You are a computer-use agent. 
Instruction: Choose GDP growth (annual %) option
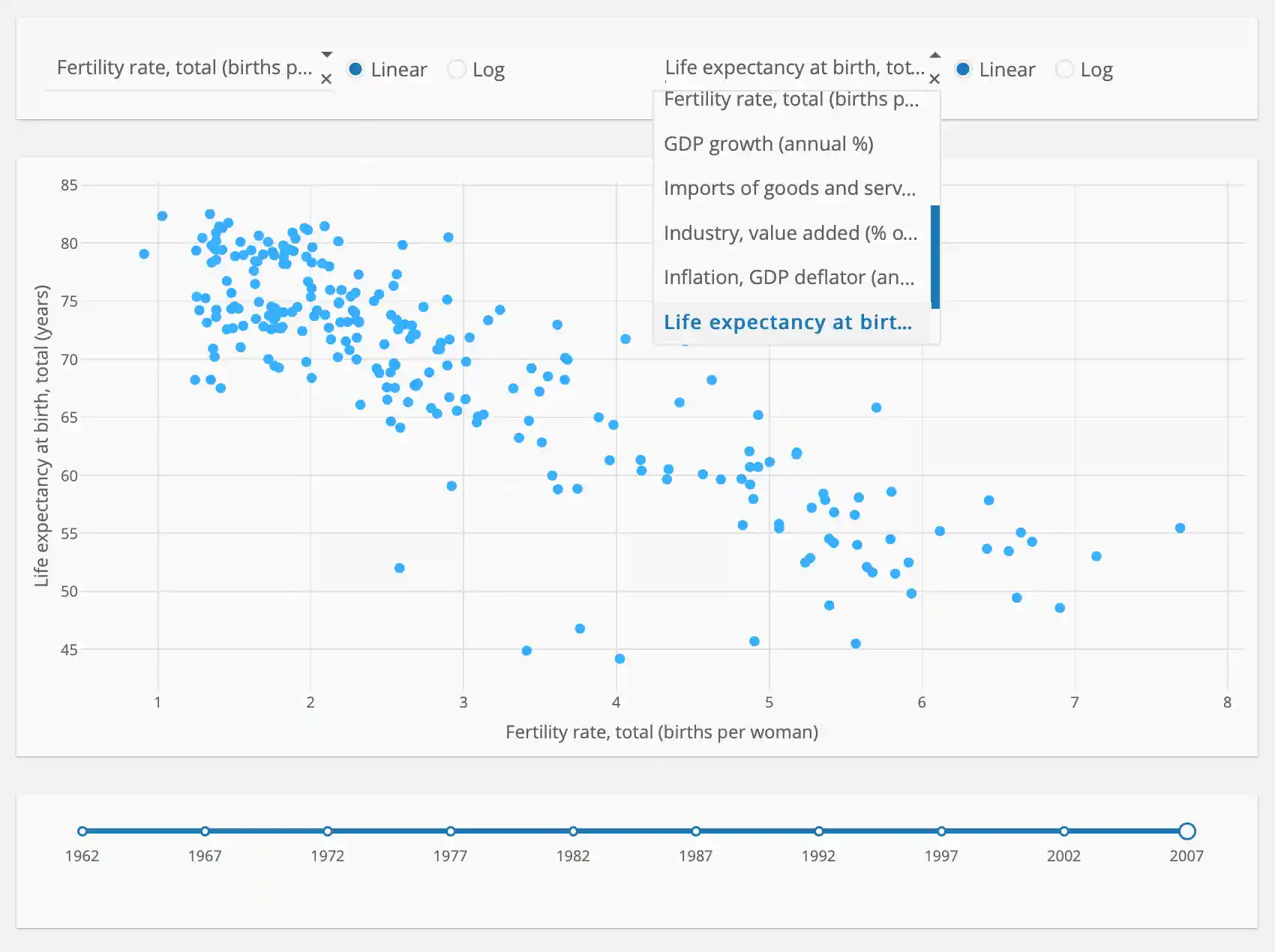coord(769,144)
